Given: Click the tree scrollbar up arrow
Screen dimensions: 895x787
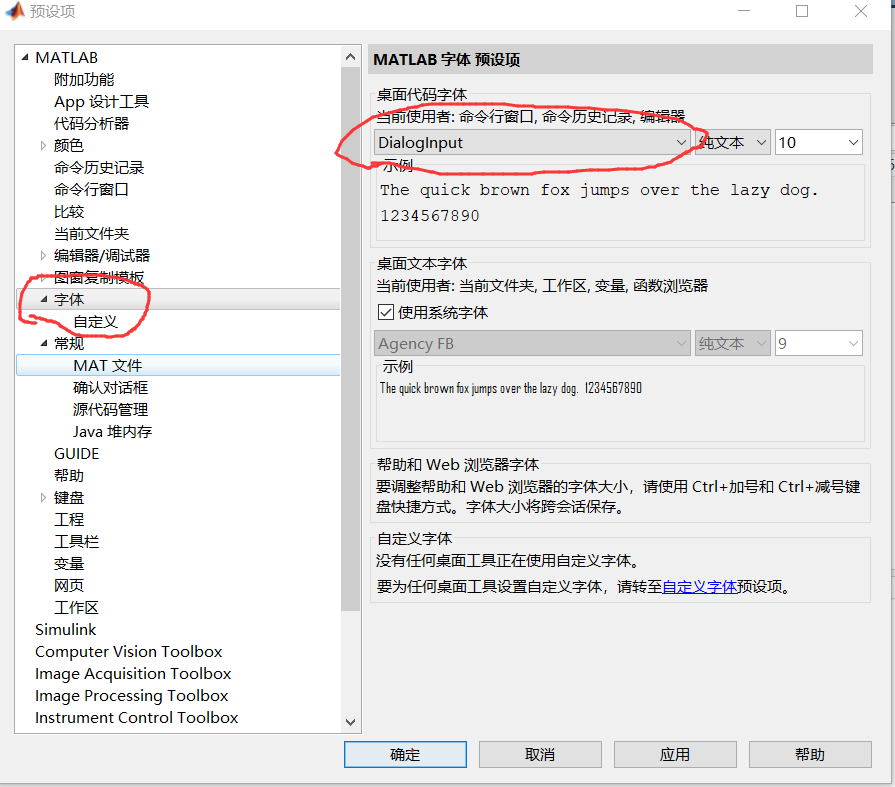Looking at the screenshot, I should 351,56.
